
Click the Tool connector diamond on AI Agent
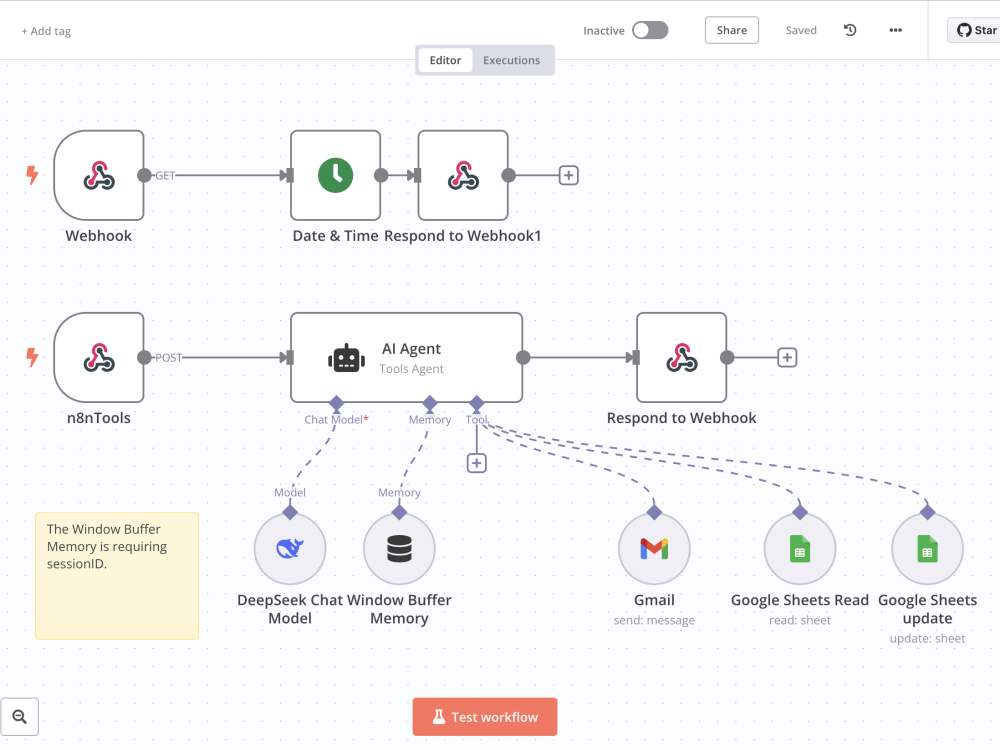point(476,403)
